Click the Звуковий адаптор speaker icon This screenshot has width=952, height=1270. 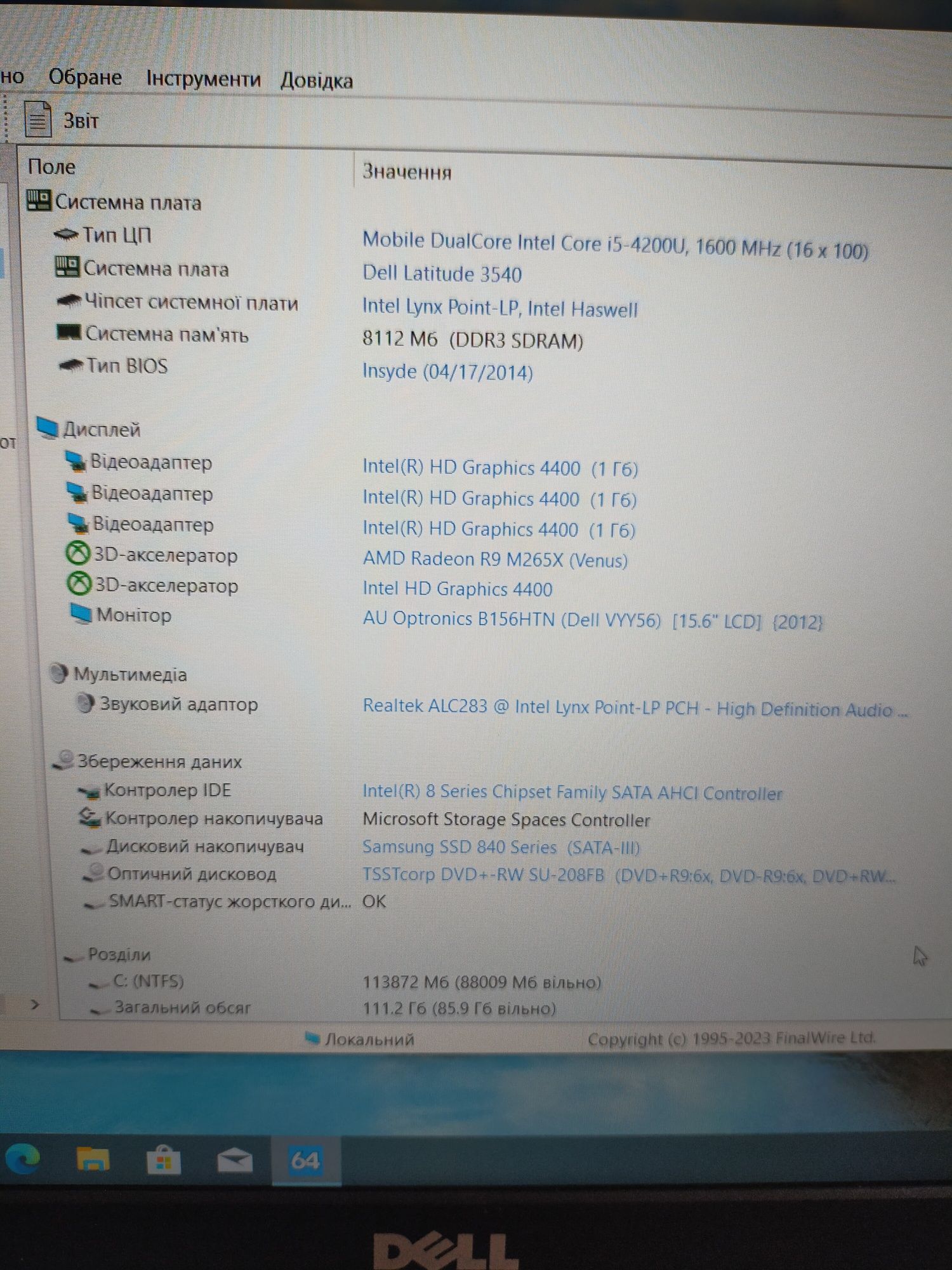pyautogui.click(x=85, y=703)
